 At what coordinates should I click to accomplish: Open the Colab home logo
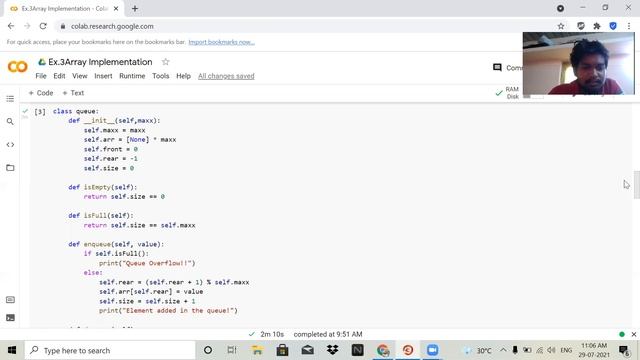coord(18,67)
